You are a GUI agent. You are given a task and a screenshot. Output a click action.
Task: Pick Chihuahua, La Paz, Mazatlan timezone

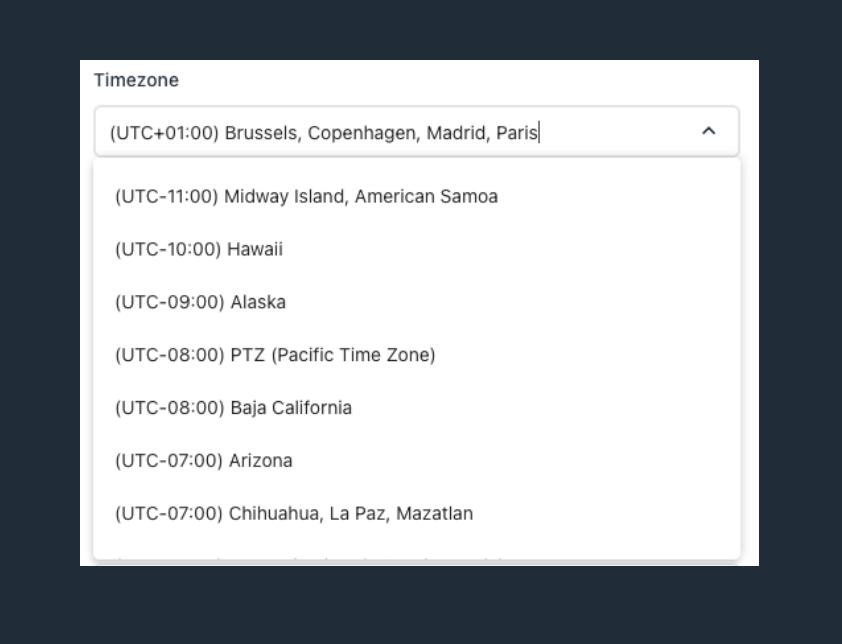pyautogui.click(x=417, y=513)
